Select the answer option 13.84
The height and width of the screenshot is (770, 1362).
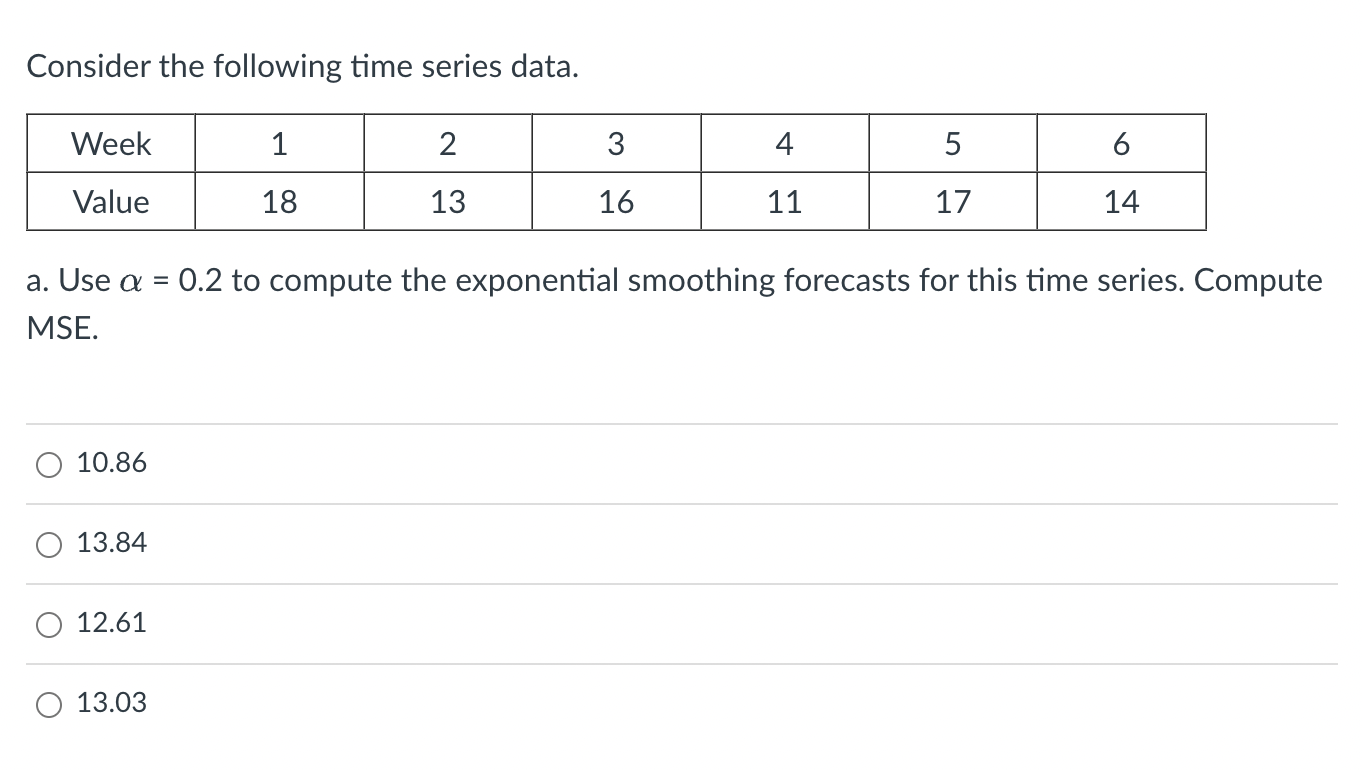[111, 542]
